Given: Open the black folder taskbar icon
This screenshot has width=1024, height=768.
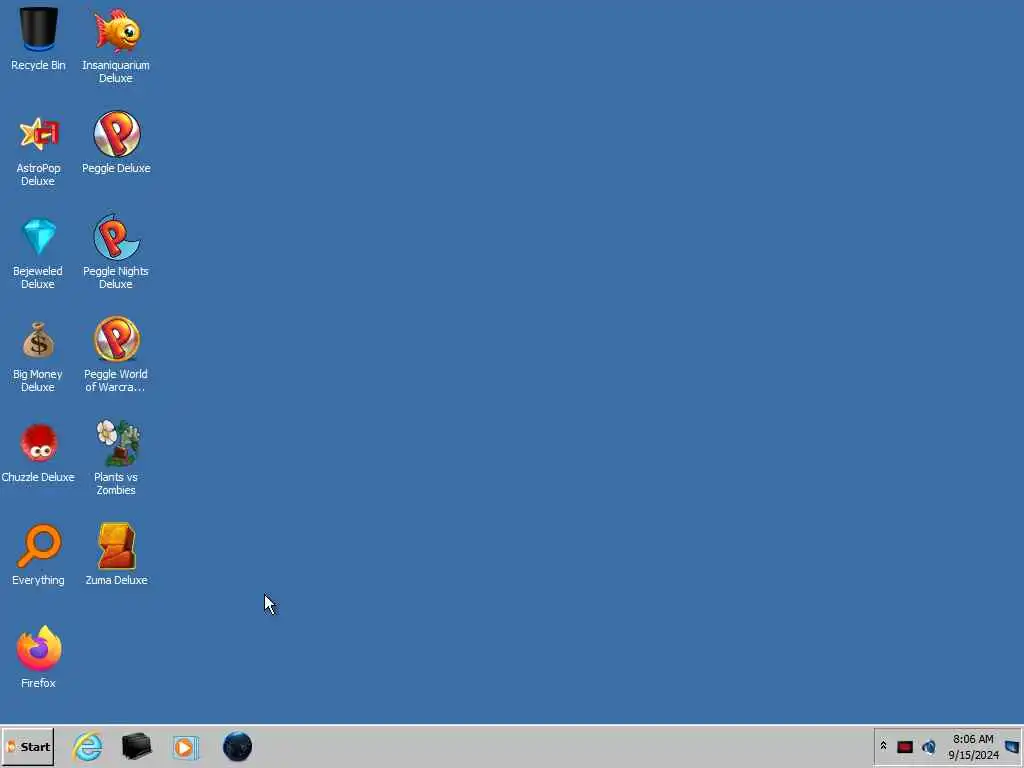Looking at the screenshot, I should 136,746.
